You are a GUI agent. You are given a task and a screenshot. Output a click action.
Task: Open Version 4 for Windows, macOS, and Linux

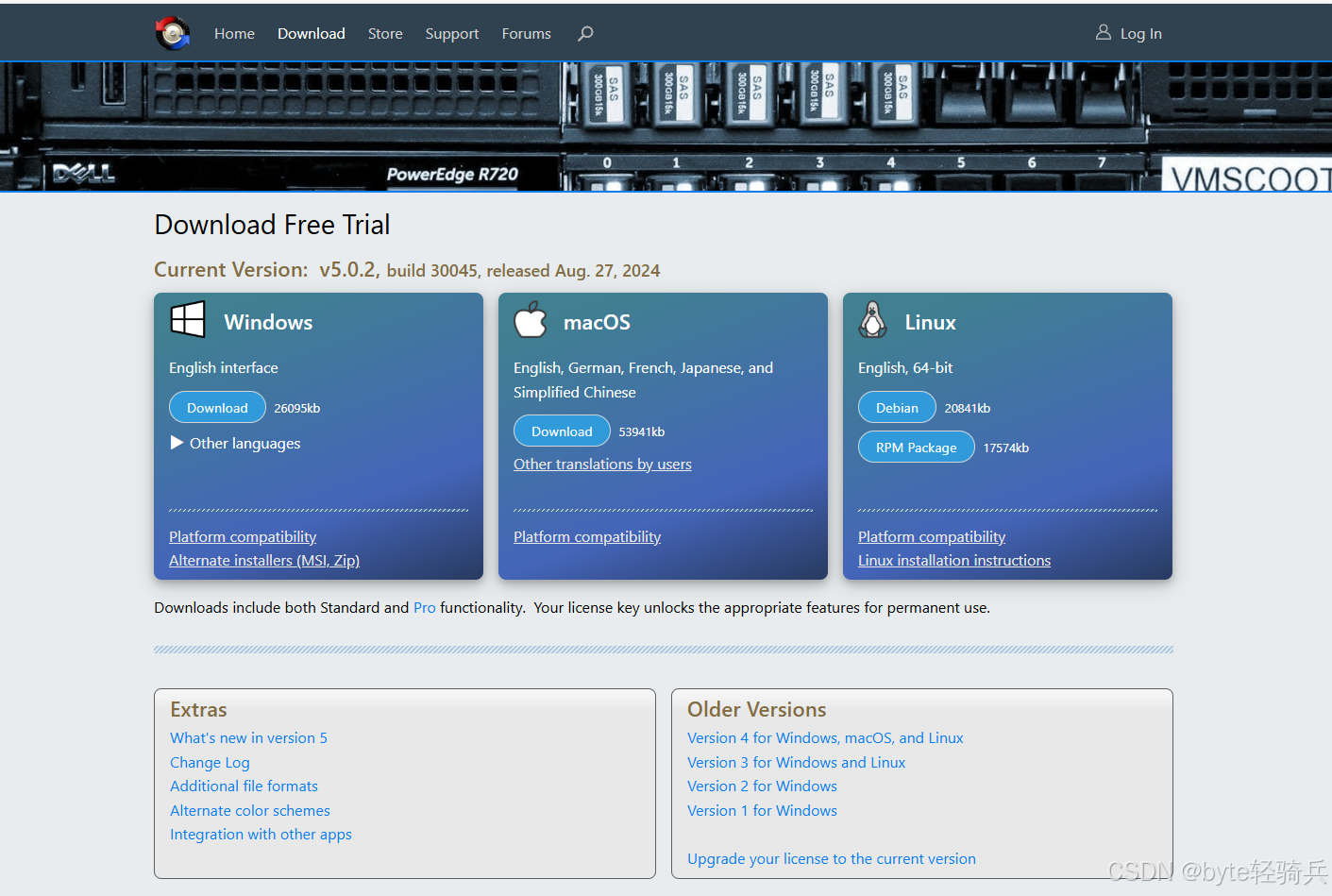coord(825,738)
